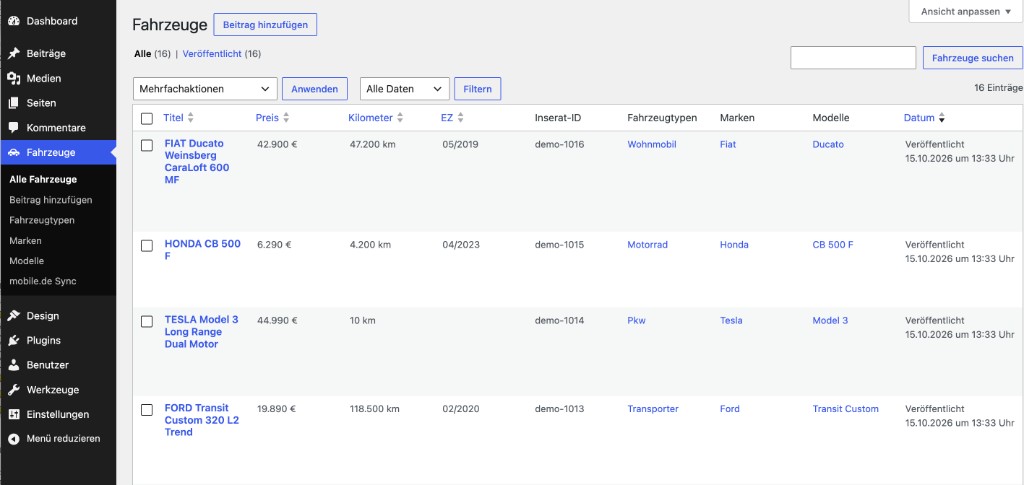
Task: Click the Einstellungen sliders icon
Action: pos(14,415)
